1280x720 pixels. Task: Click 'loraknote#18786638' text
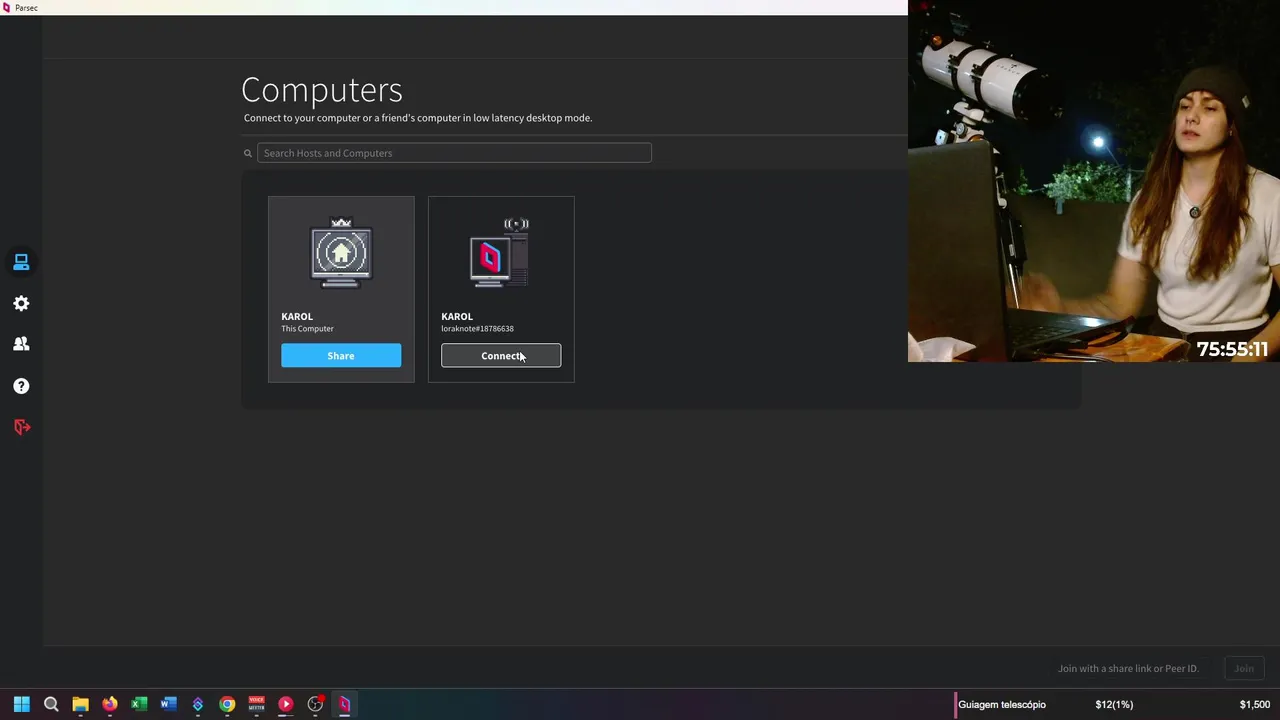[477, 328]
